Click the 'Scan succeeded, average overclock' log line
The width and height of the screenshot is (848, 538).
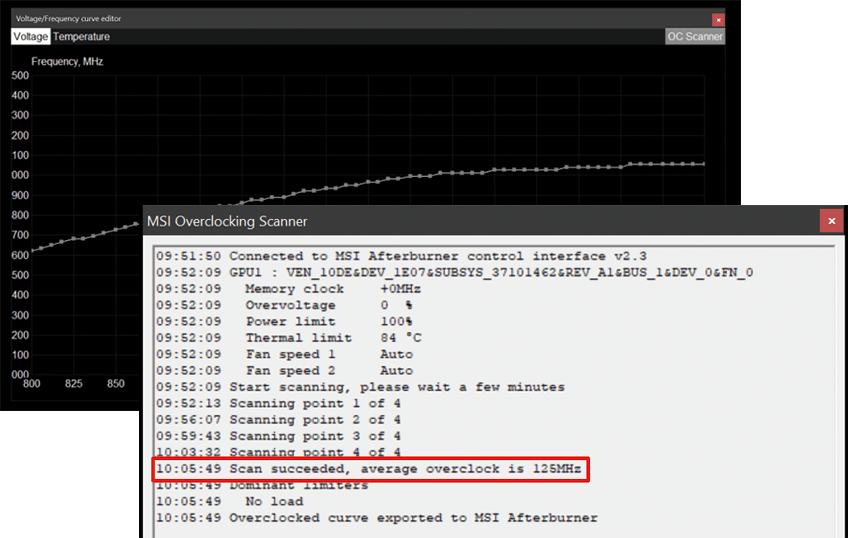pos(370,469)
